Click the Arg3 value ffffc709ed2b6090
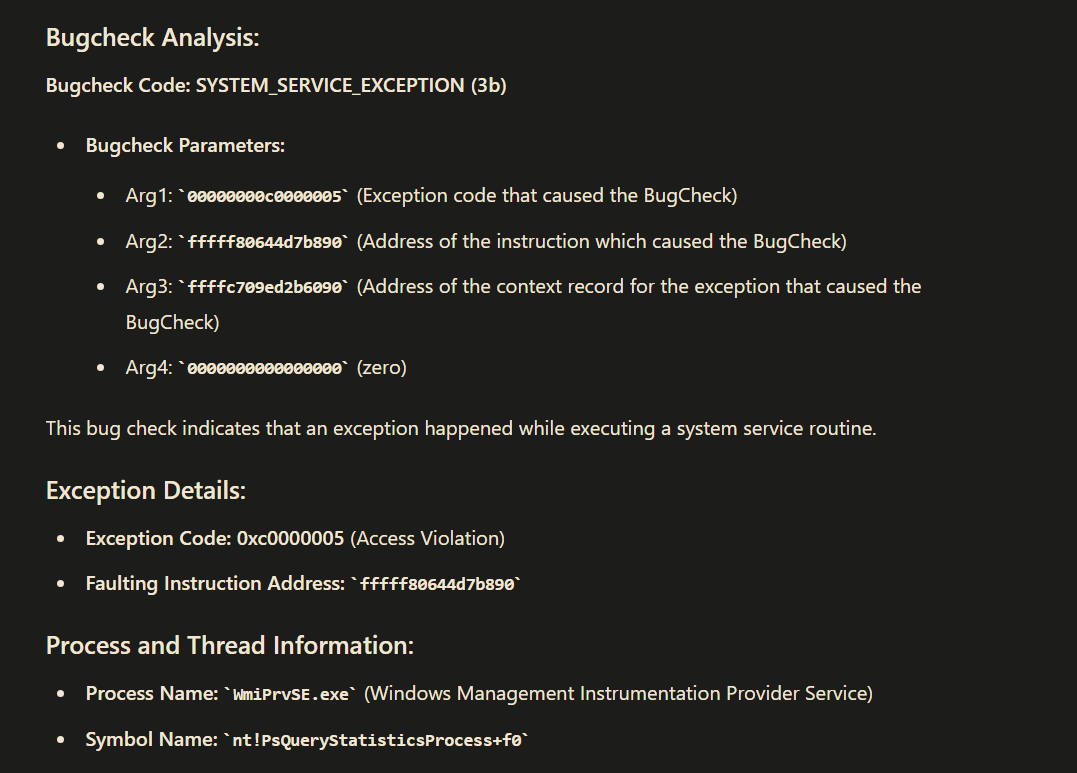The image size is (1077, 773). point(264,287)
